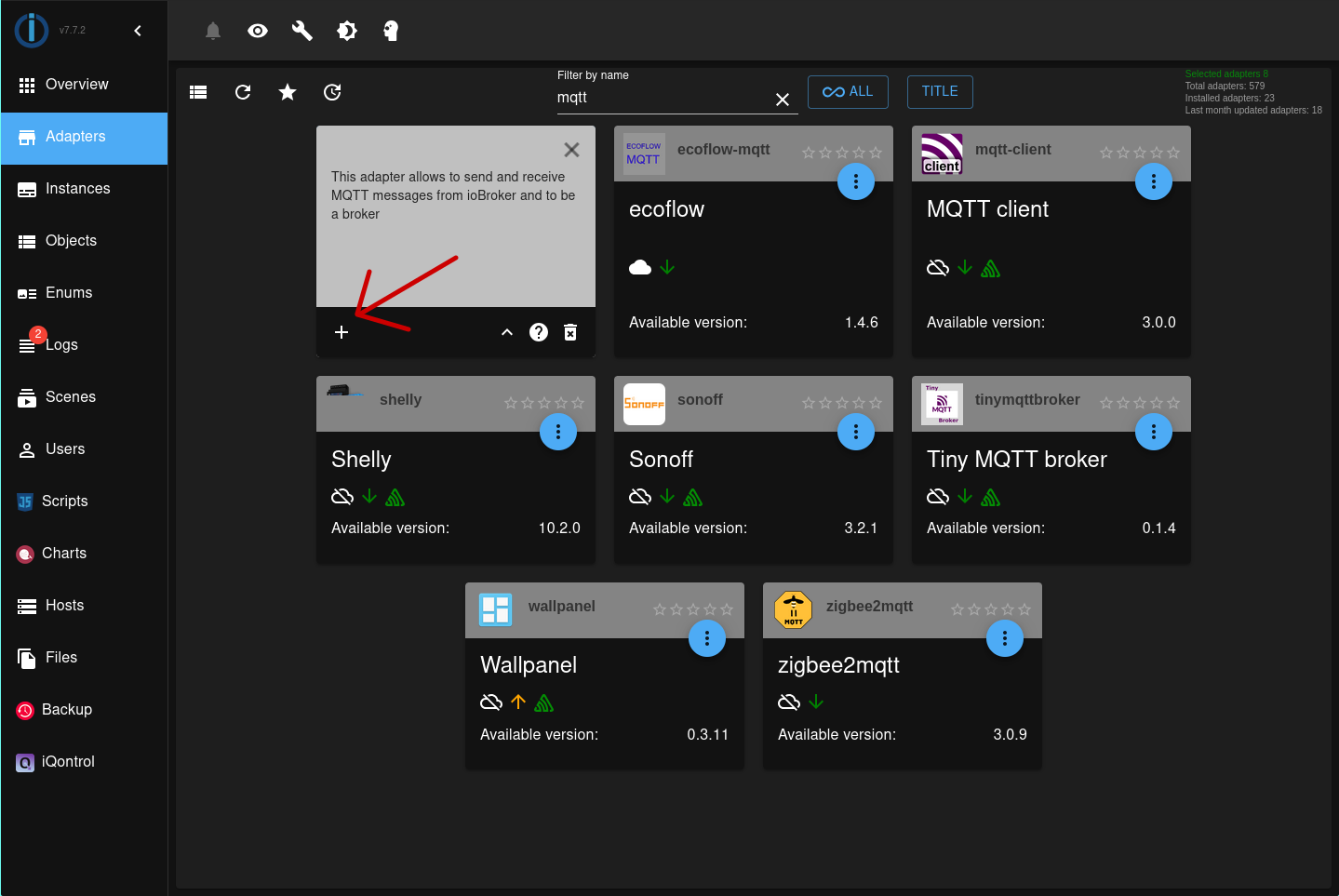Open the three-dot menu on the Shelly card
Image resolution: width=1339 pixels, height=896 pixels.
pos(557,432)
